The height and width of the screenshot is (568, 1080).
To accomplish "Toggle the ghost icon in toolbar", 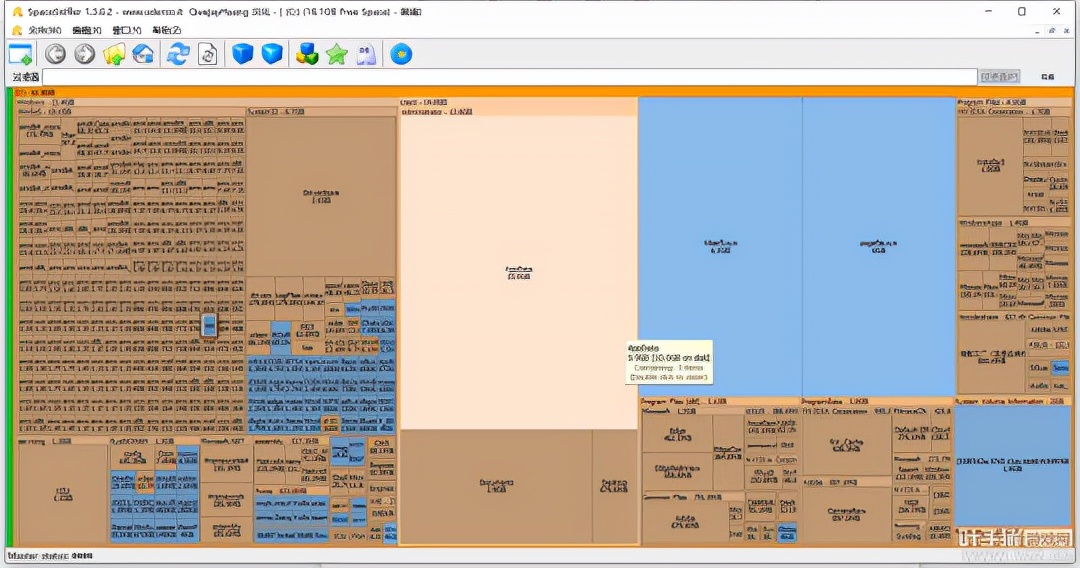I will pos(365,54).
